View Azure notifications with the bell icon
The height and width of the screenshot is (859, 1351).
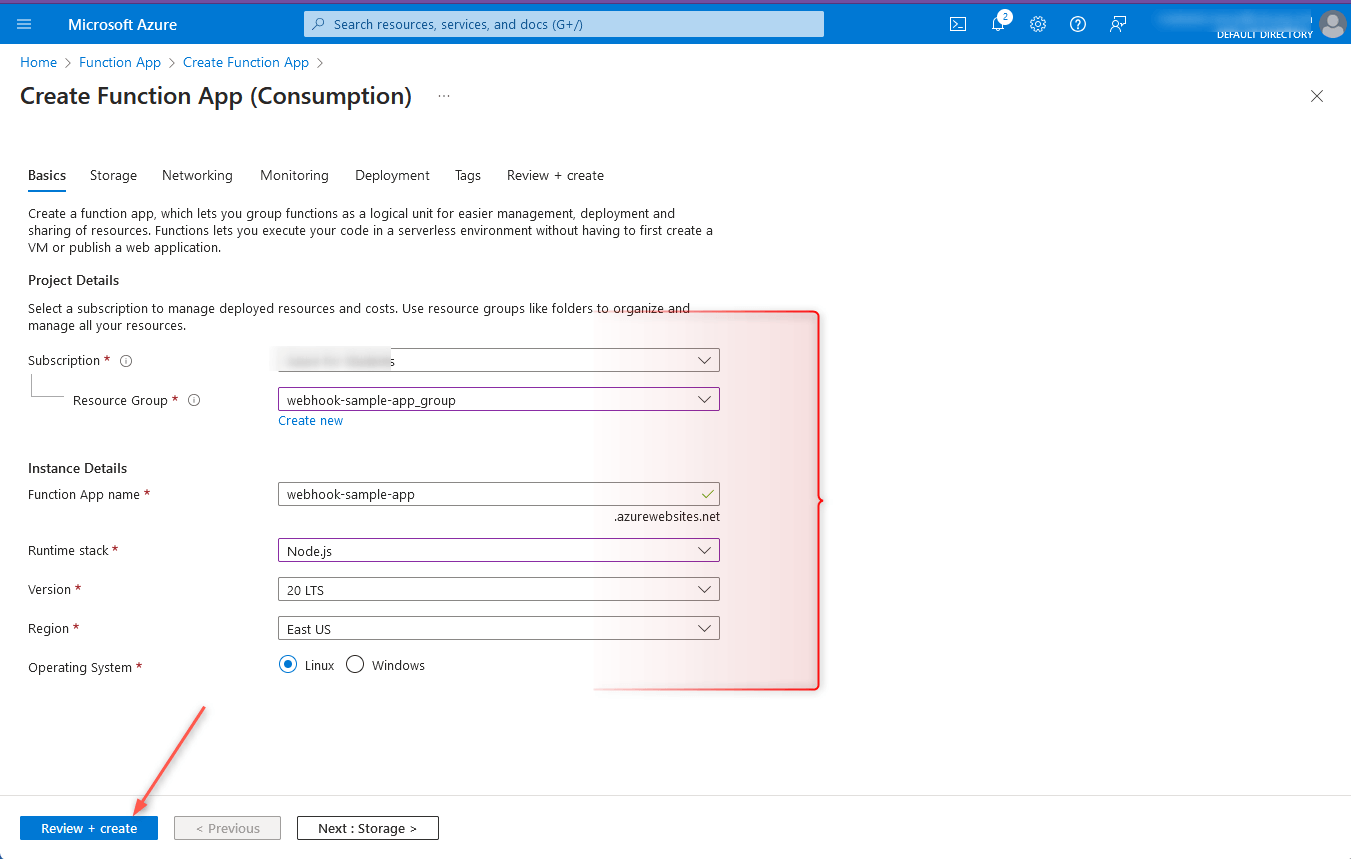pos(997,23)
